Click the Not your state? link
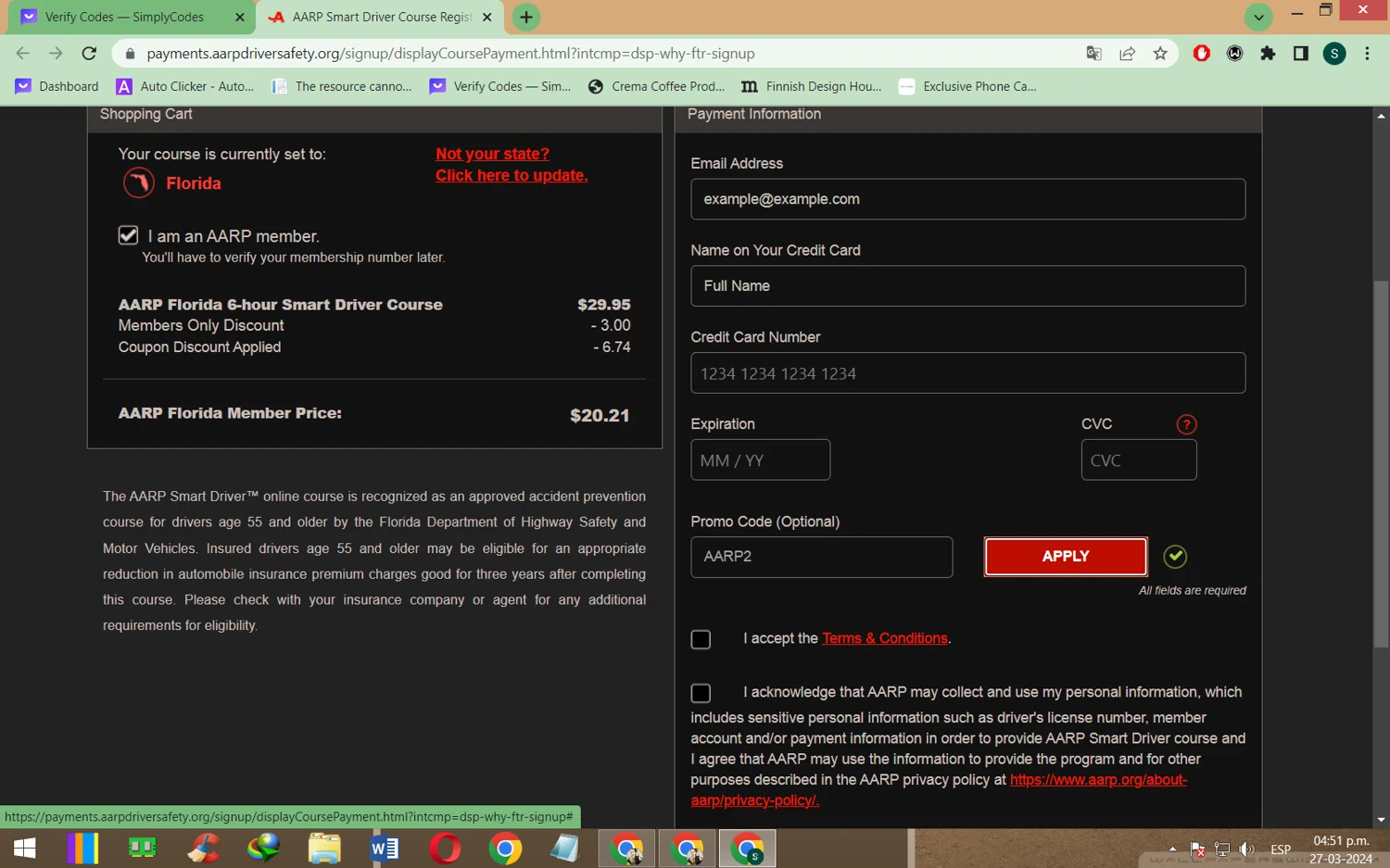 point(492,154)
